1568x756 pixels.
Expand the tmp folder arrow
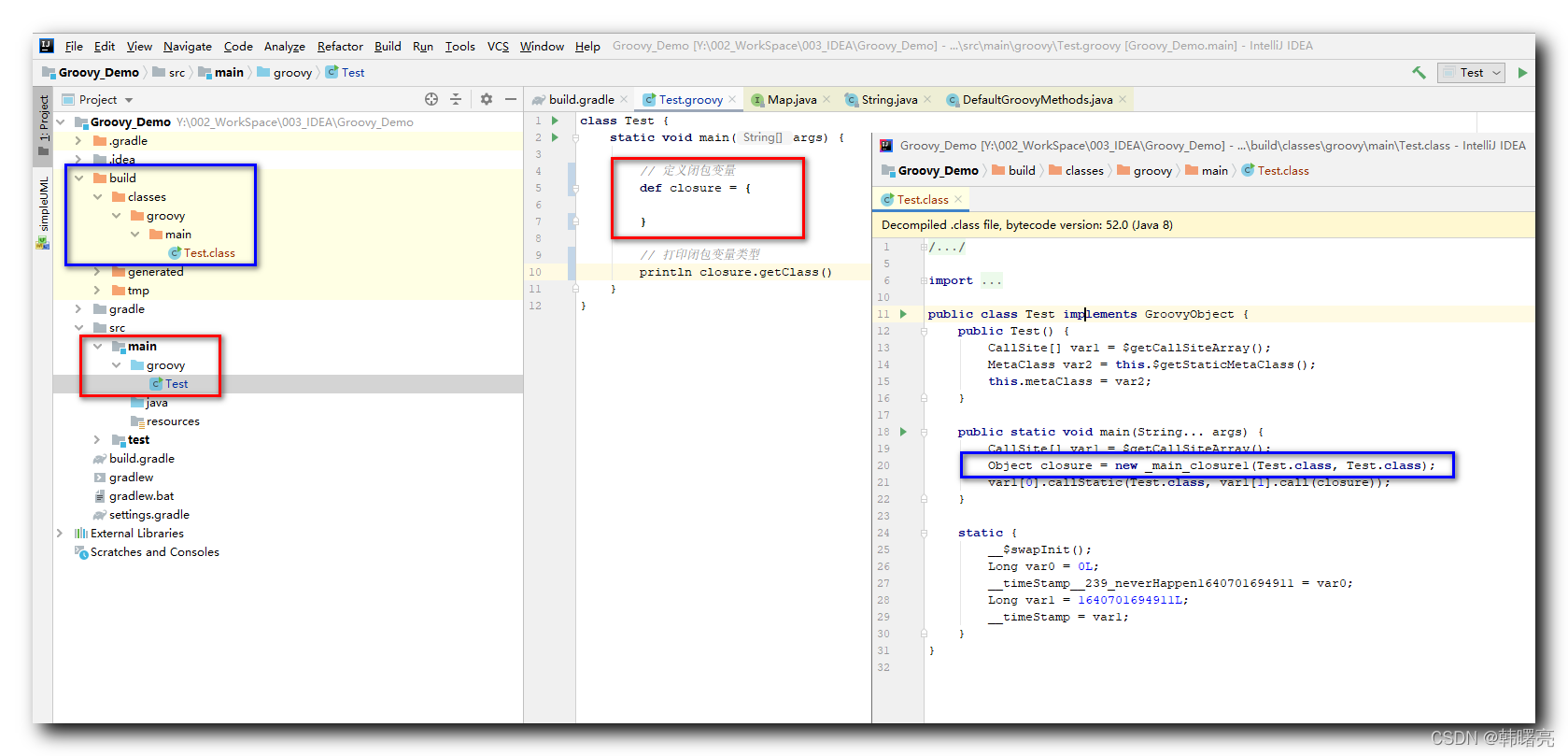(97, 291)
